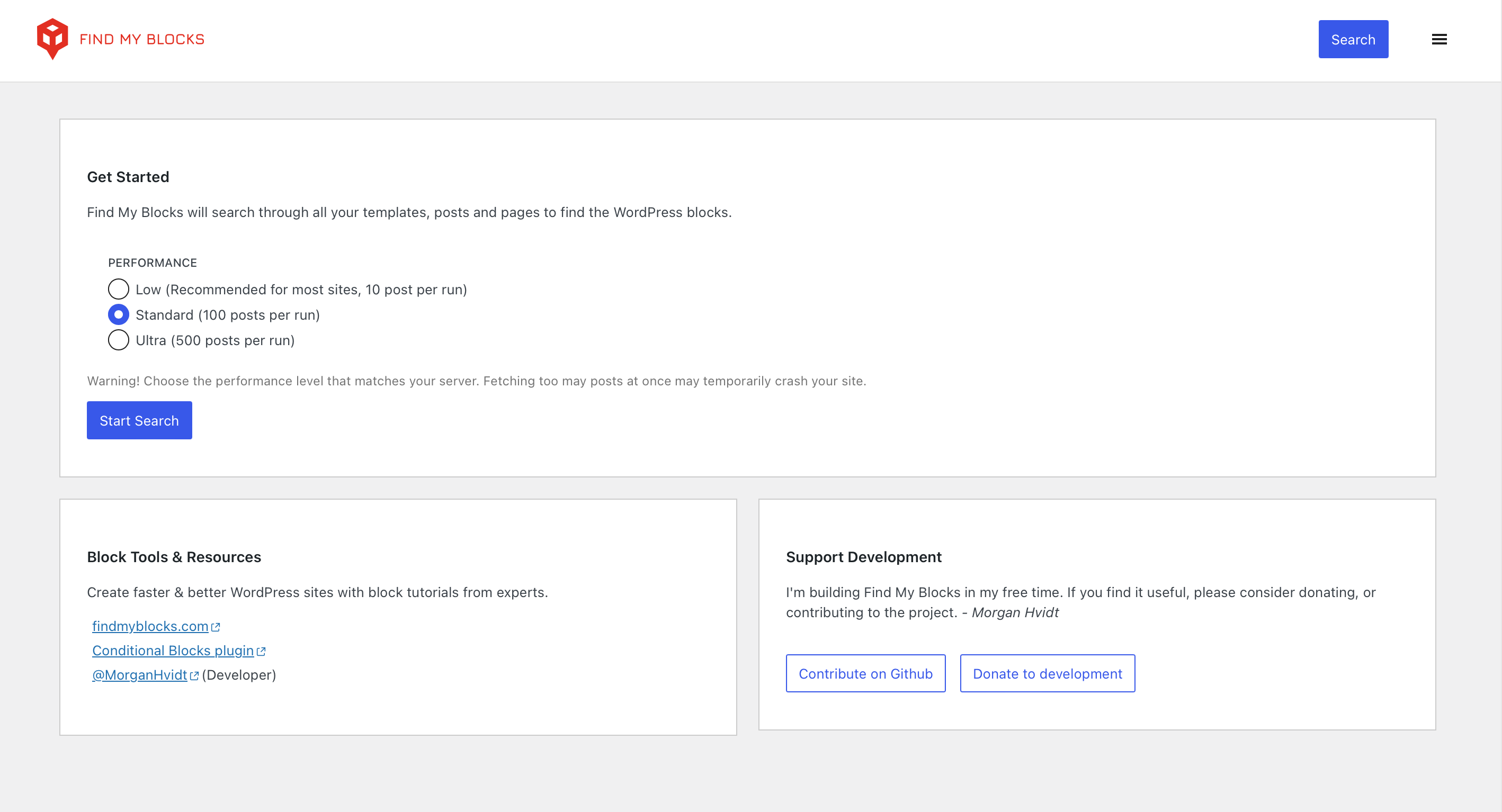Click the Support Development heading
This screenshot has height=812, width=1502.
point(863,557)
